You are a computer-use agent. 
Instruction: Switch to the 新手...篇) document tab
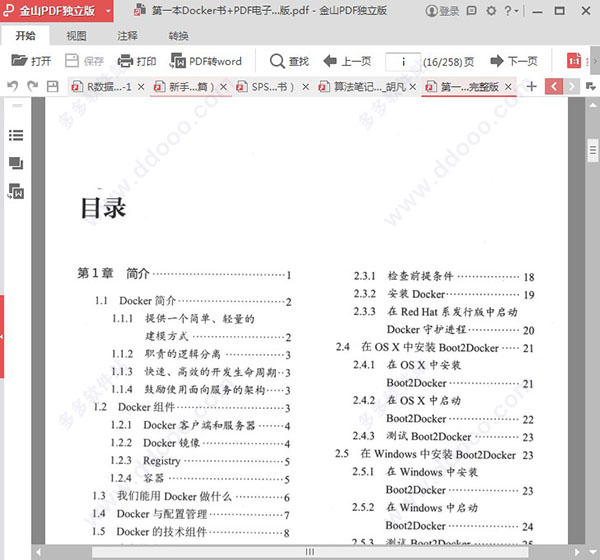click(185, 87)
